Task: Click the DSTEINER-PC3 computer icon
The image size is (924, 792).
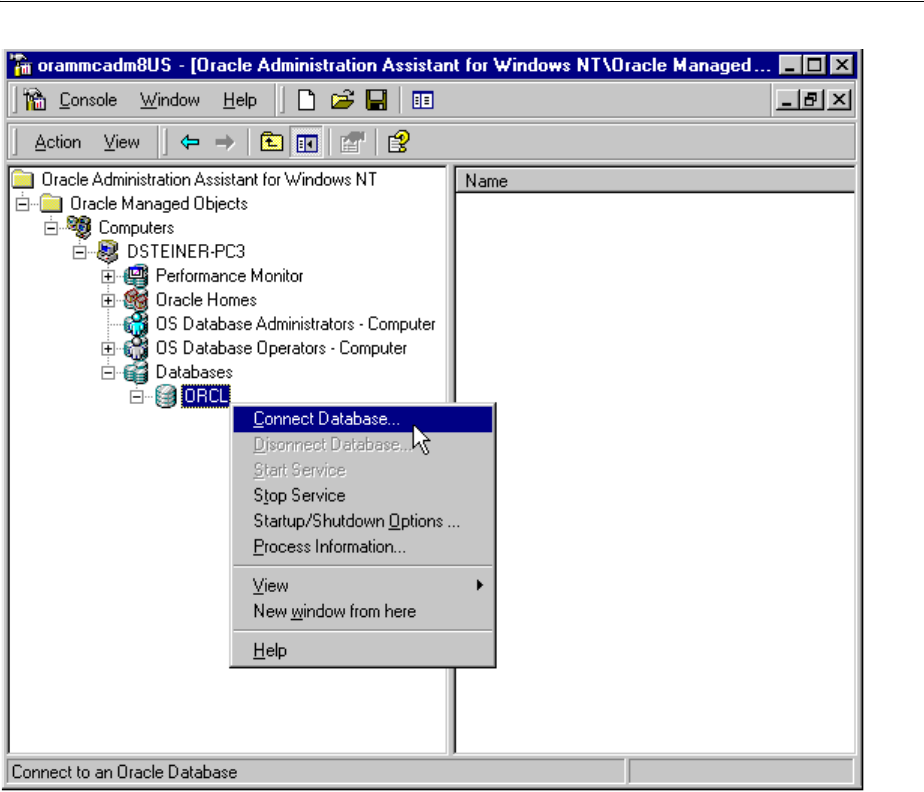Action: (x=107, y=252)
